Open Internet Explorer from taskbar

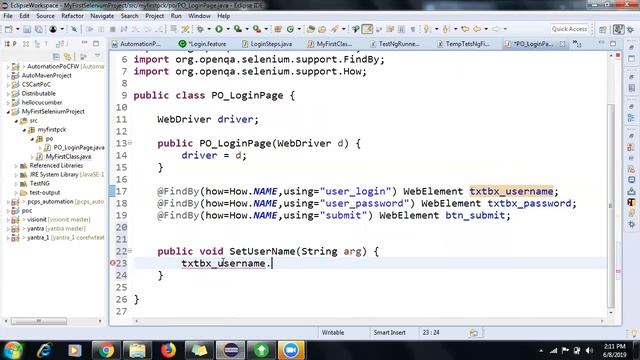[44, 350]
